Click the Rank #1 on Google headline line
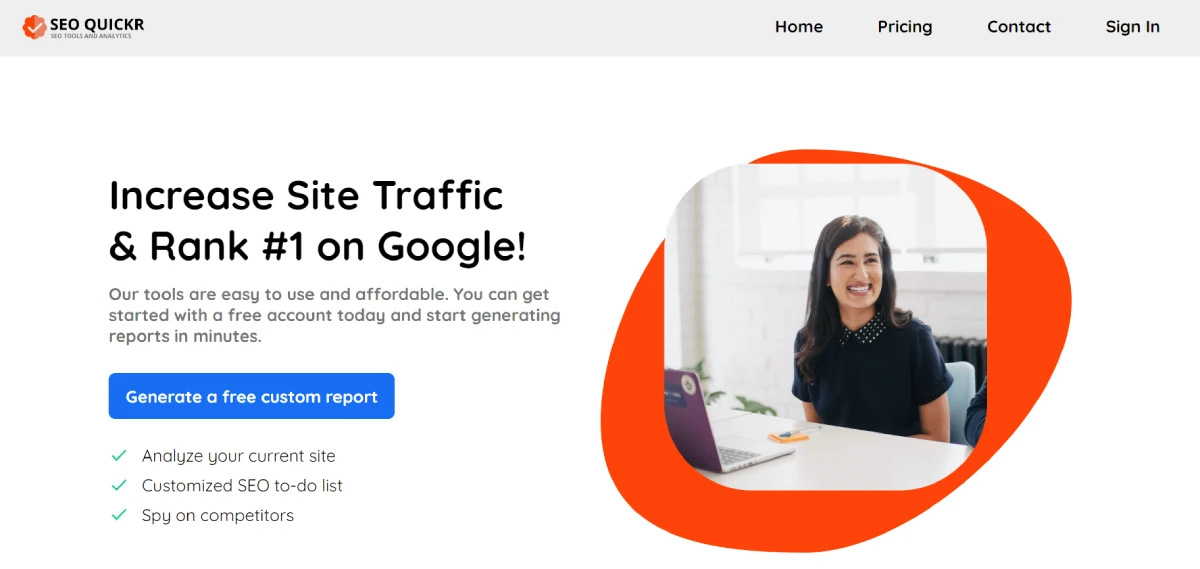The image size is (1200, 569). [318, 246]
